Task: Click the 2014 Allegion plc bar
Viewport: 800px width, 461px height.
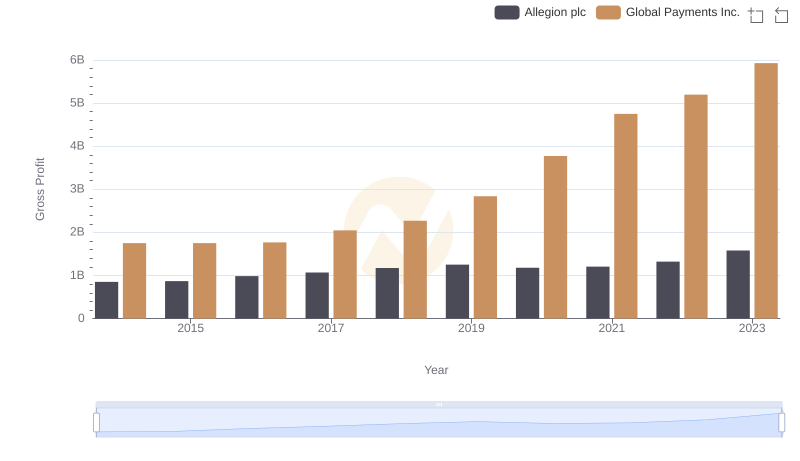Action: (x=106, y=300)
